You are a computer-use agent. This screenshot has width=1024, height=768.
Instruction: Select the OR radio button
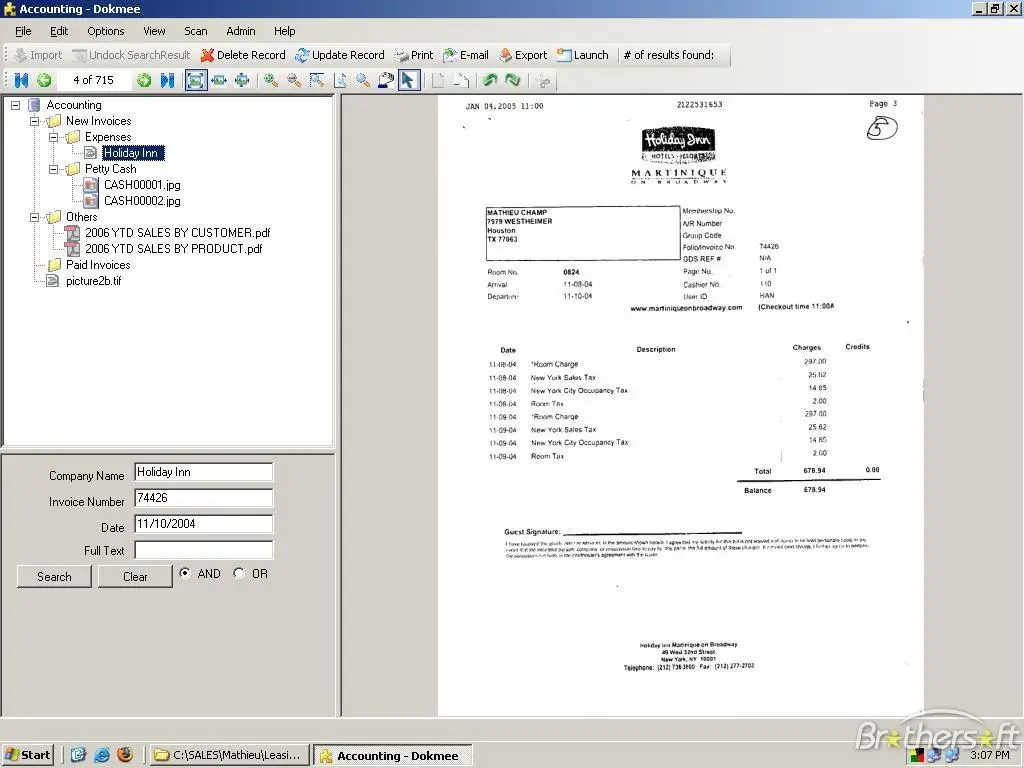[239, 573]
